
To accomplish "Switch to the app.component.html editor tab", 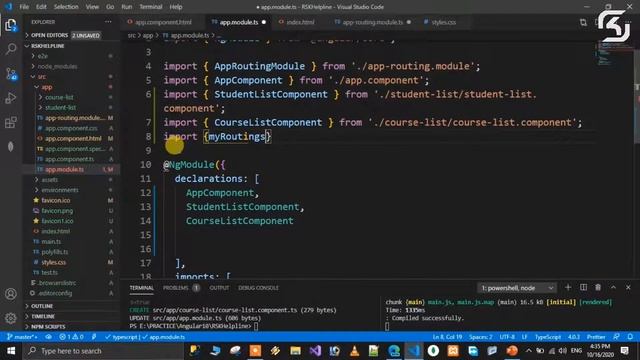I will [x=163, y=22].
